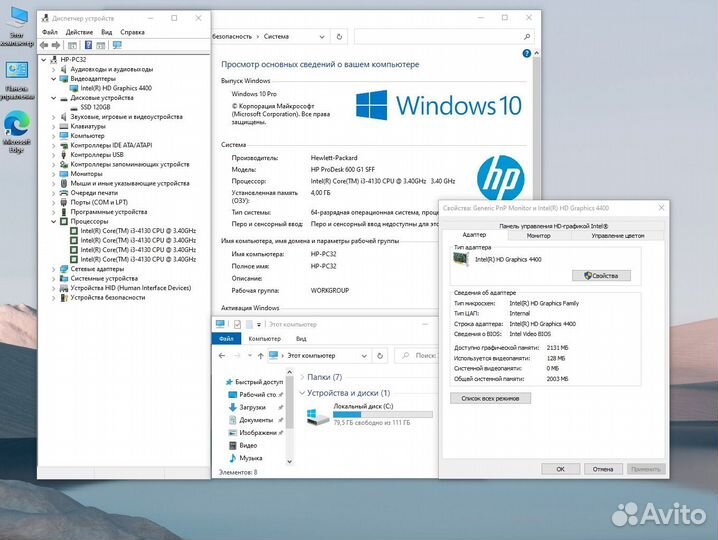Switch to Управление цветом tab
718x540 pixels.
pyautogui.click(x=618, y=235)
